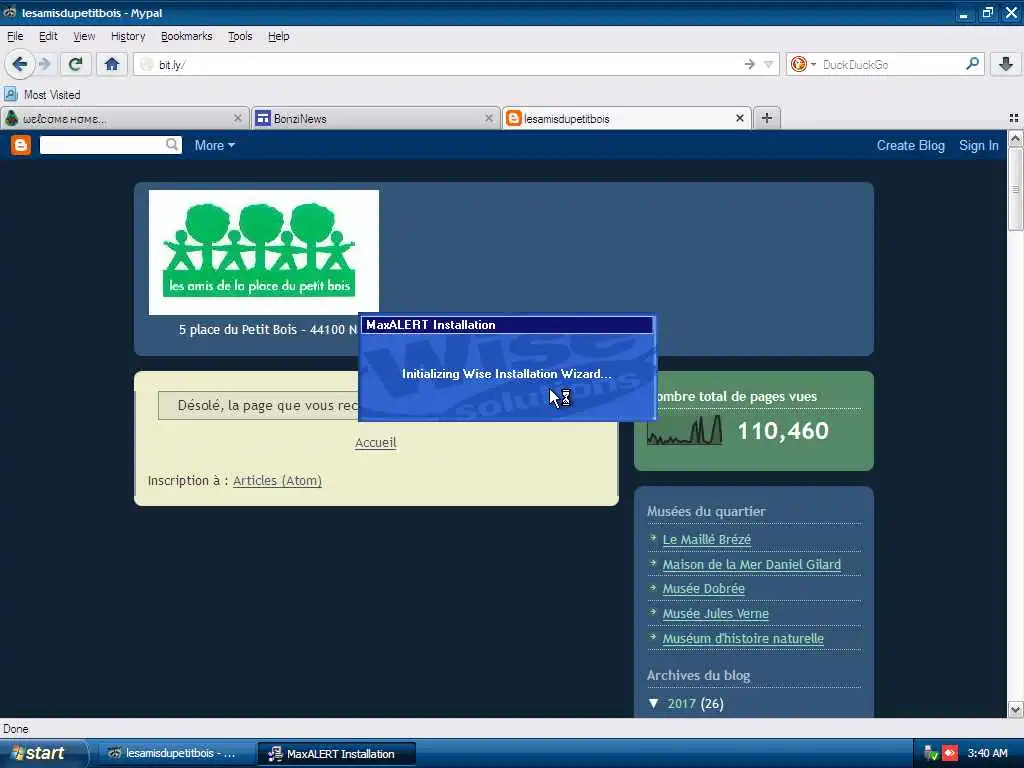
Task: Click the Most Visited bookmarks label
Action: tap(52, 95)
